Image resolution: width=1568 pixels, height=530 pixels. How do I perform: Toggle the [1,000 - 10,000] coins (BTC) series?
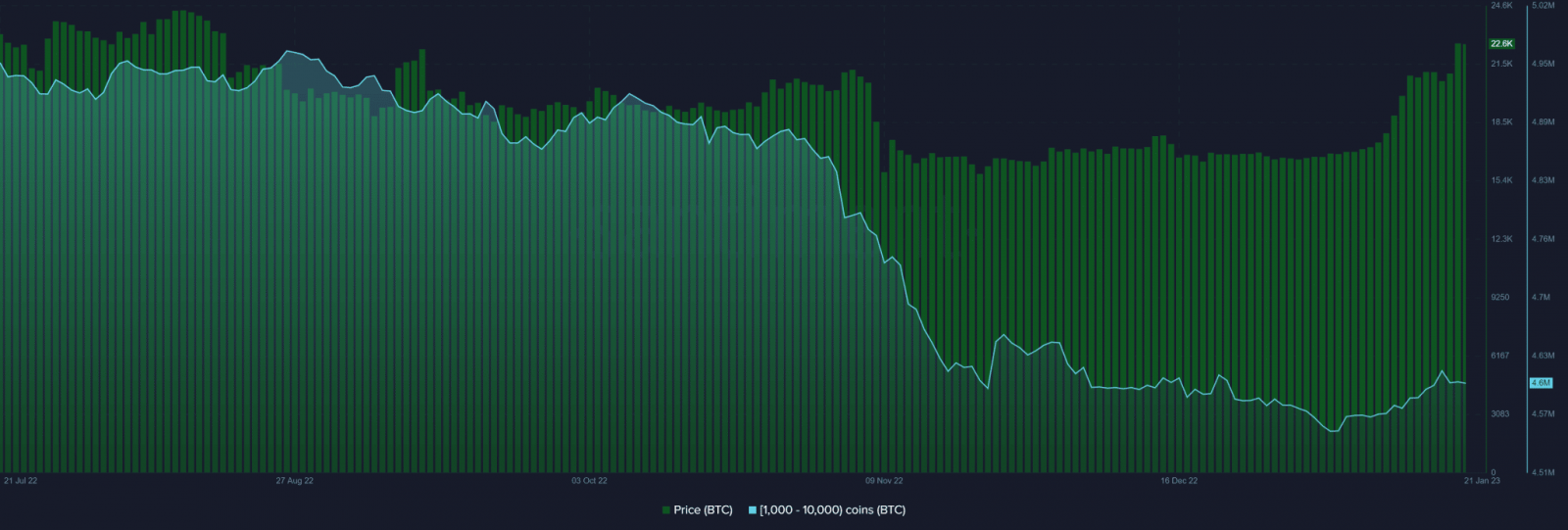(x=832, y=510)
